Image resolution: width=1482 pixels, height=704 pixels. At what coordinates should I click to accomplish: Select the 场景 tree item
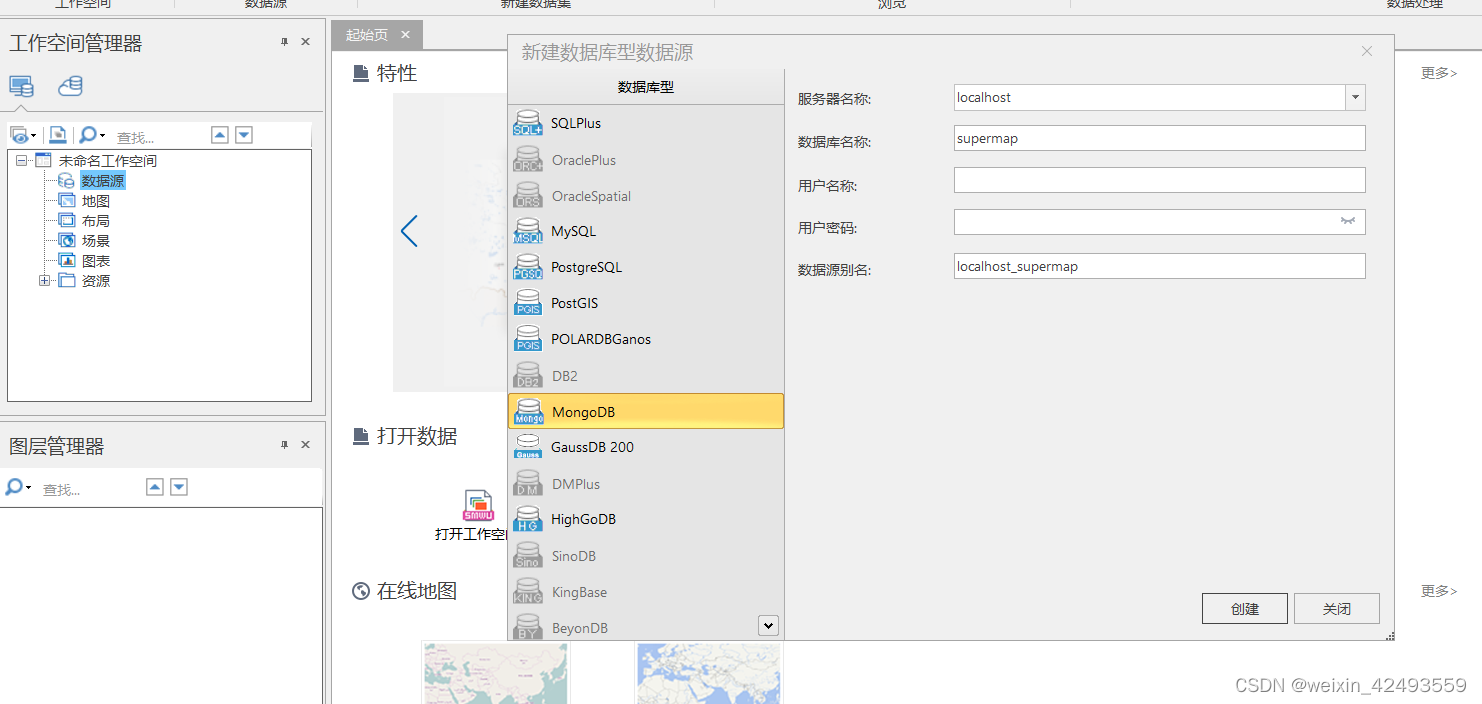[x=96, y=241]
